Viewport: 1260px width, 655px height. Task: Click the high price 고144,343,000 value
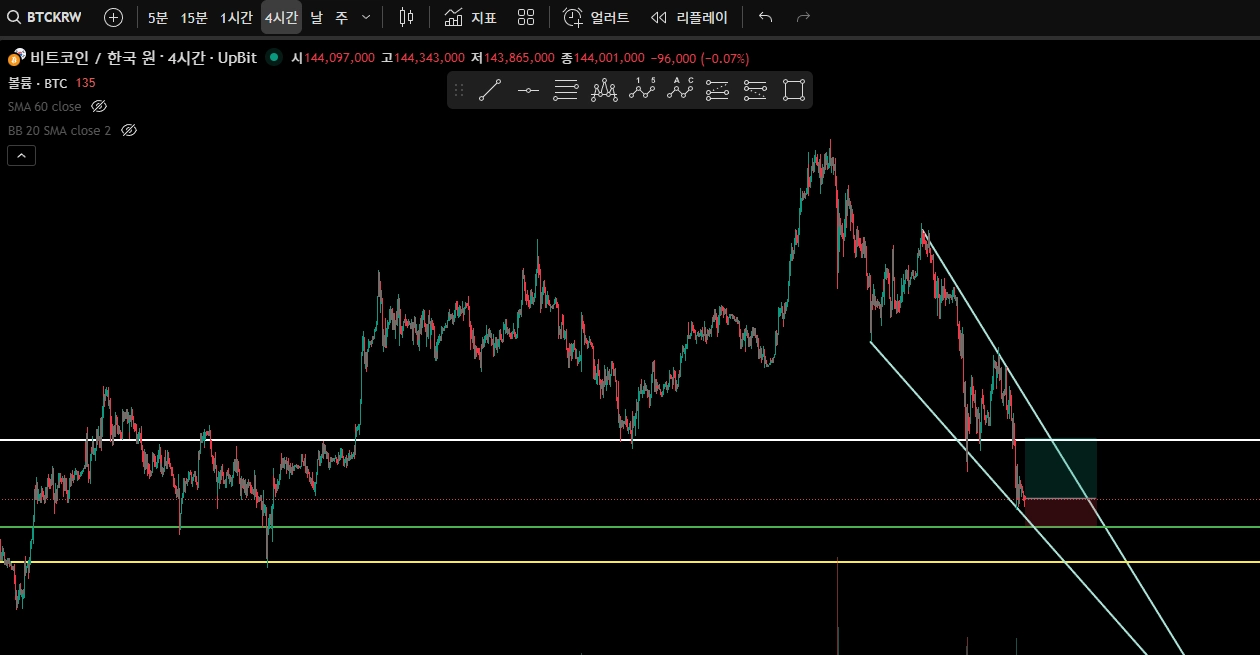423,58
